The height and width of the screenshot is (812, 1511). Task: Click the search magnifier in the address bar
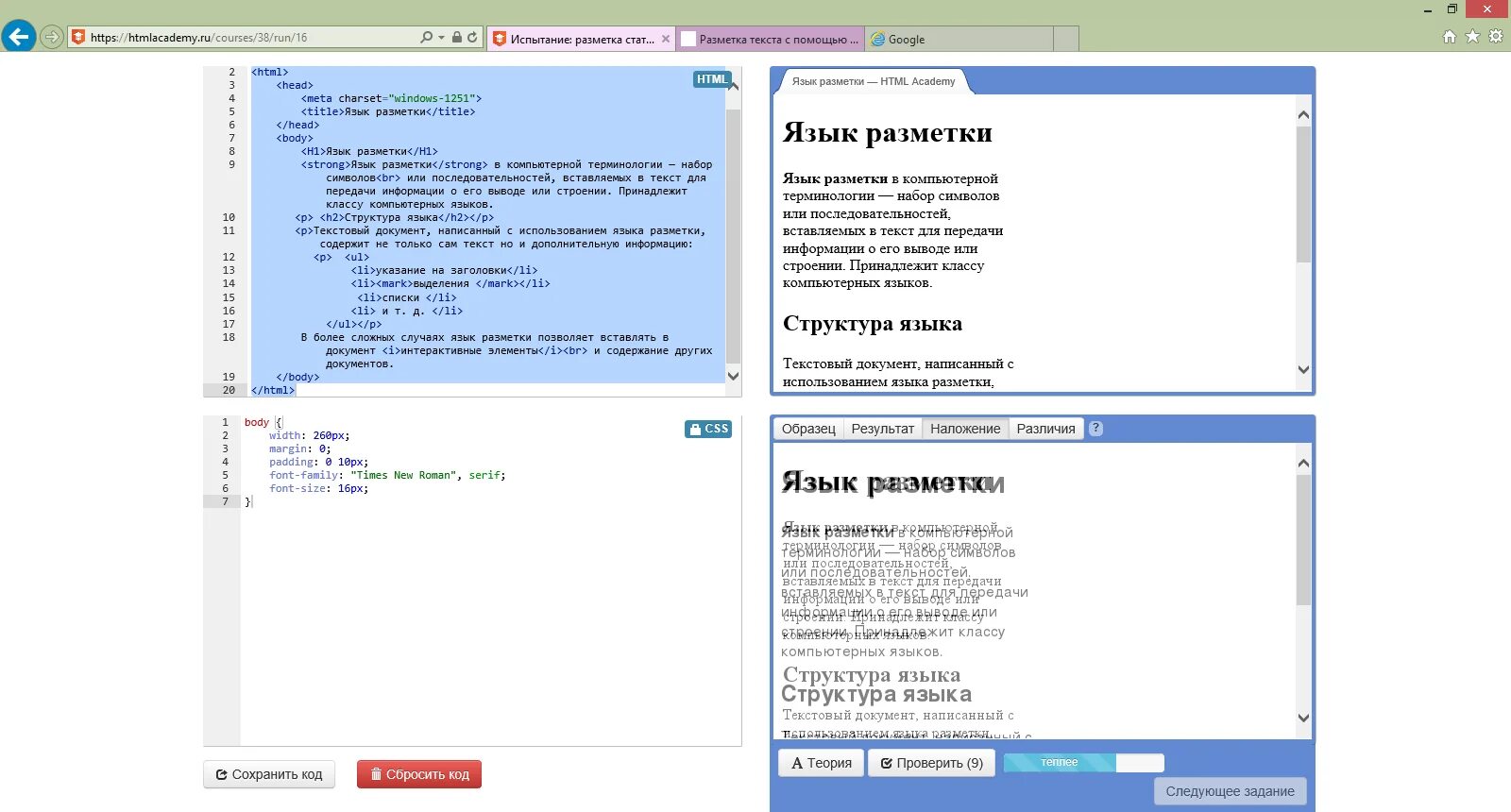click(427, 38)
